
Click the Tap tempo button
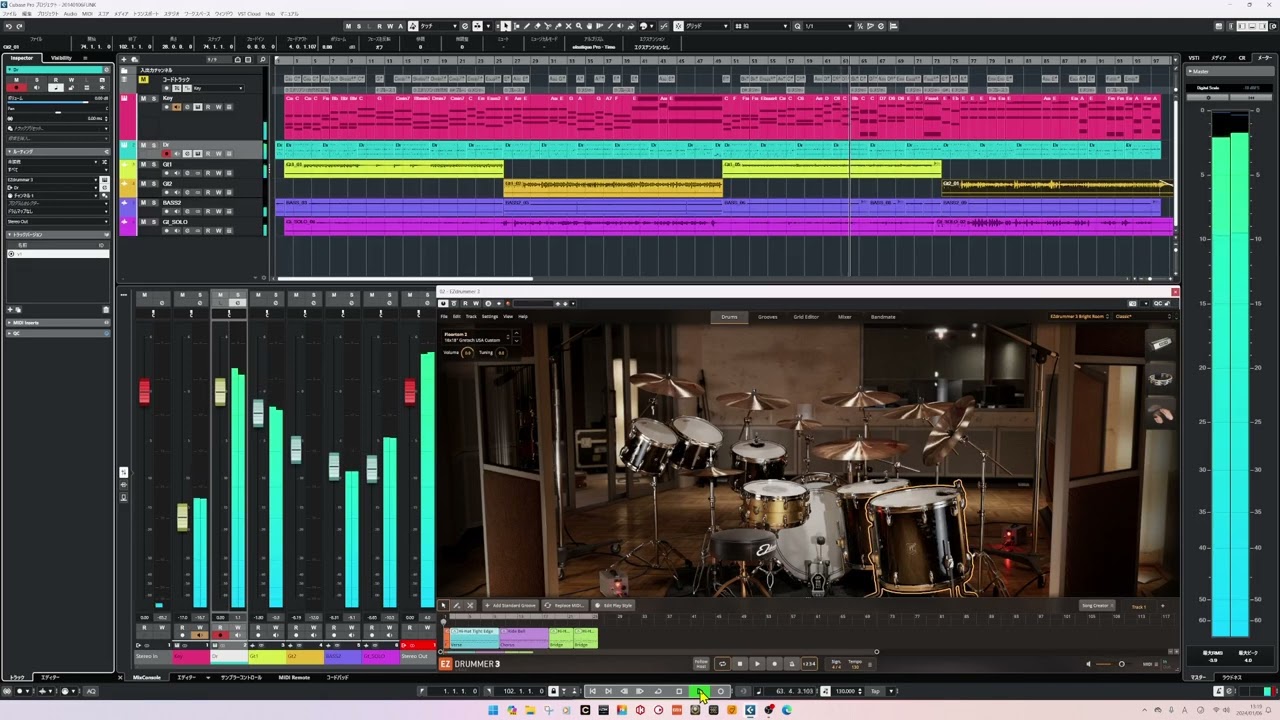(875, 691)
